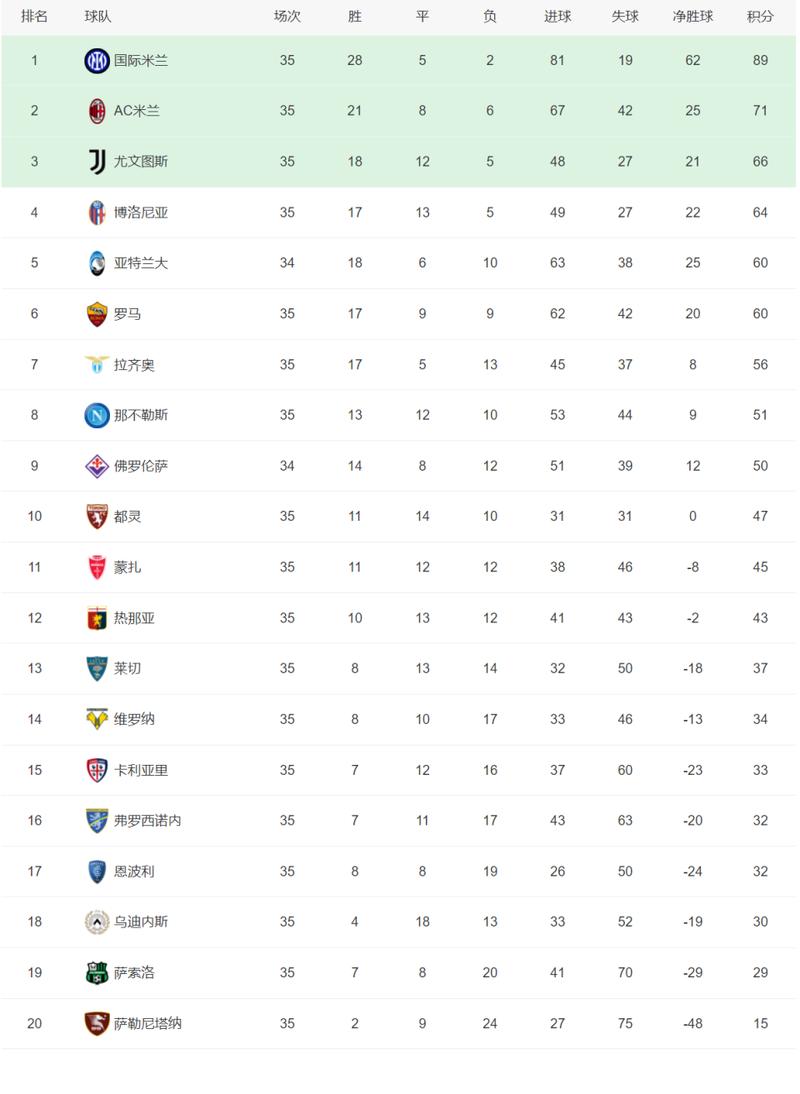Select the 净胜球 column header

[693, 17]
